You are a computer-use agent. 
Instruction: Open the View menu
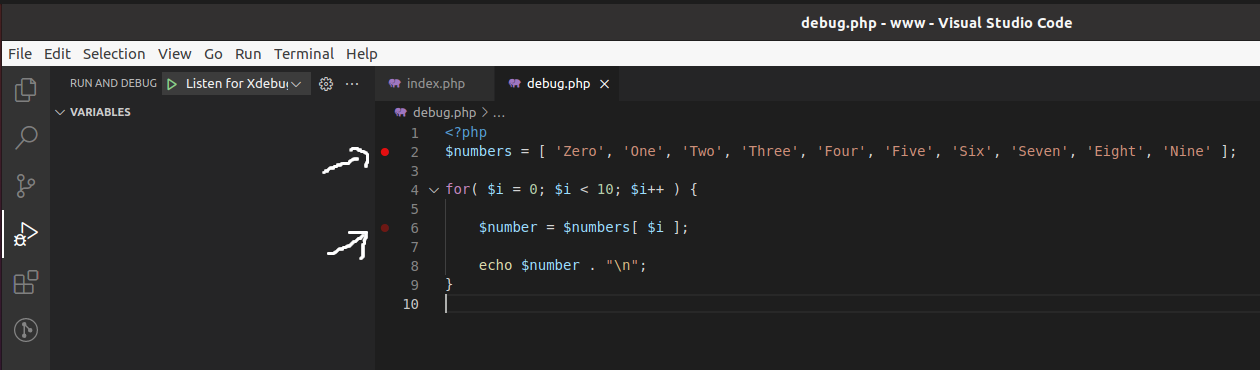coord(174,54)
